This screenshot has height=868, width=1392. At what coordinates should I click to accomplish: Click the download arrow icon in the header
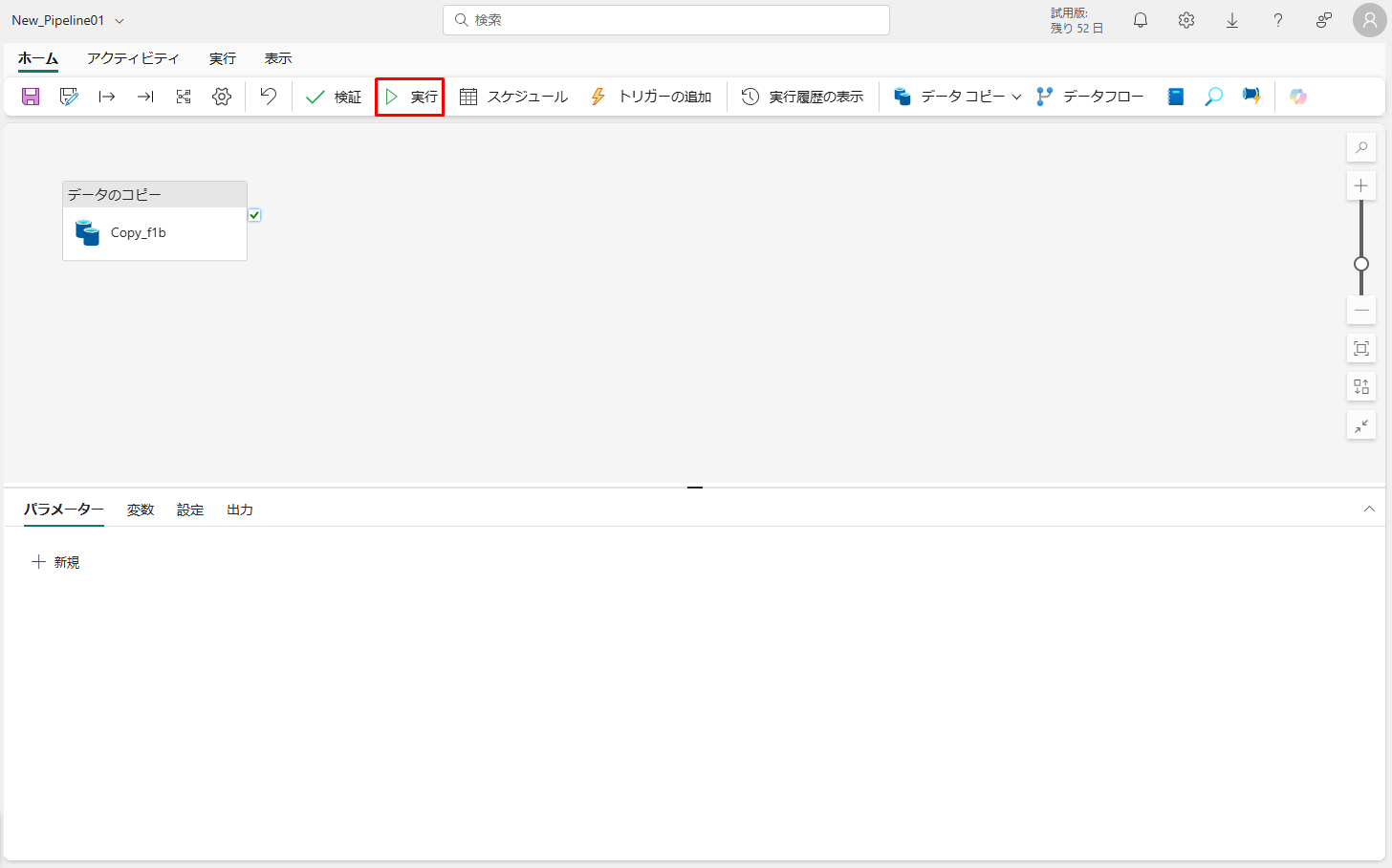1232,20
